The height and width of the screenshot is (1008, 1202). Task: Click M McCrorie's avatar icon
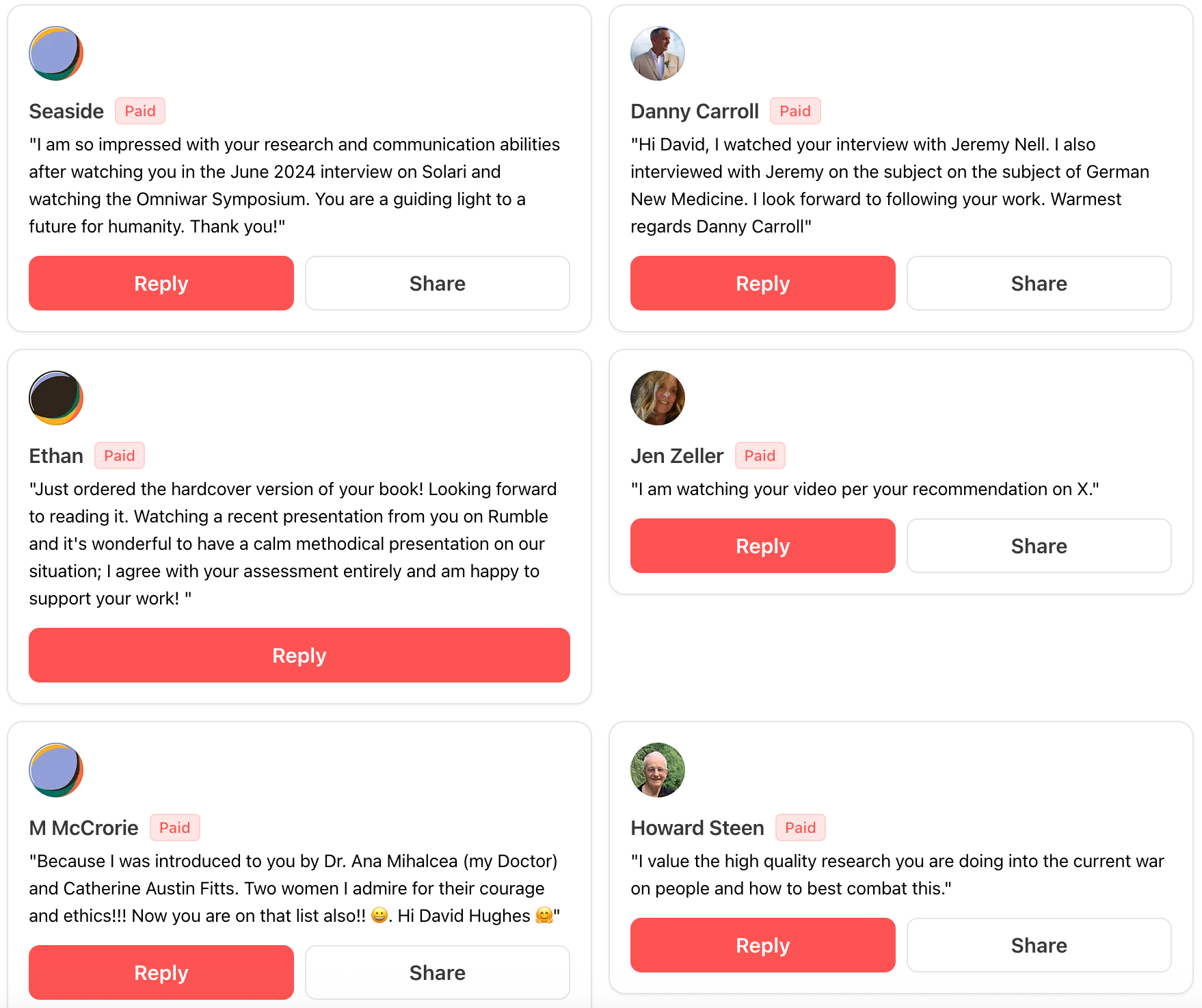[x=56, y=770]
